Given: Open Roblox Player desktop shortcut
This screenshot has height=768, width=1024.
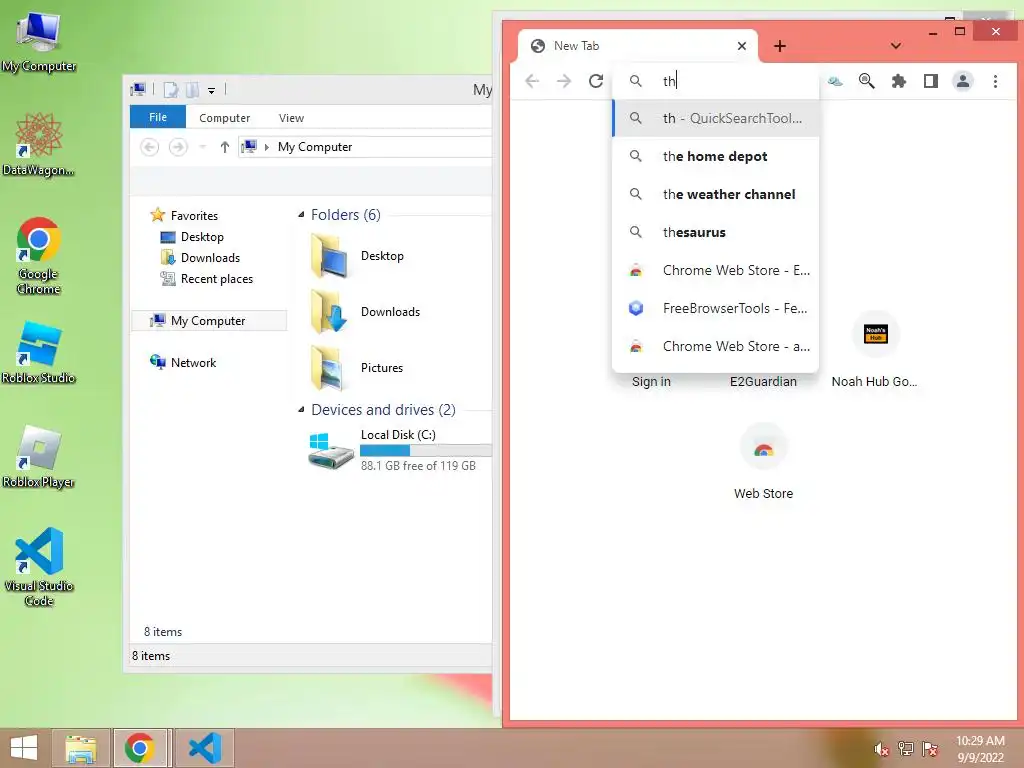Looking at the screenshot, I should (x=39, y=456).
